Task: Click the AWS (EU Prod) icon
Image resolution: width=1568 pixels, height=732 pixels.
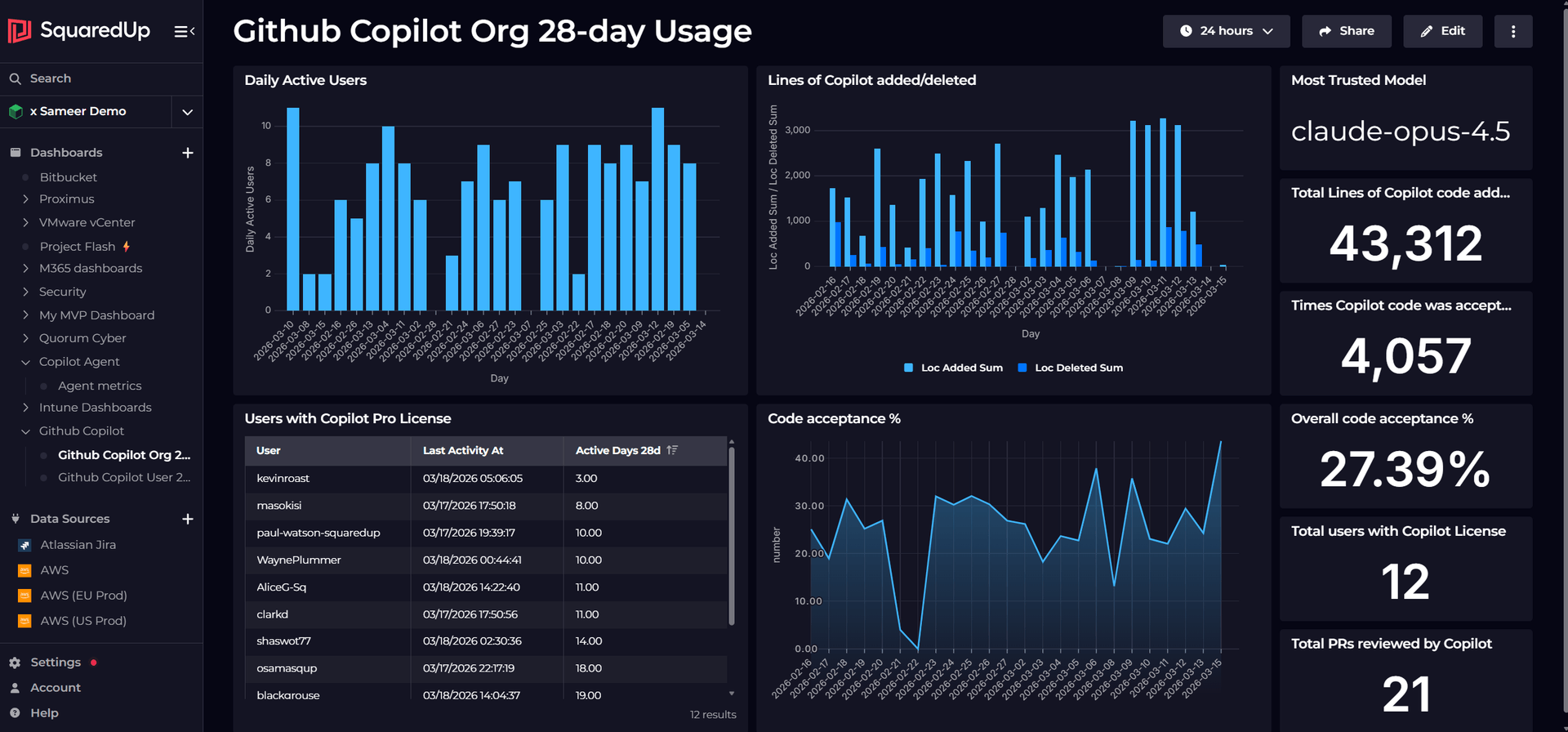Action: pyautogui.click(x=24, y=596)
